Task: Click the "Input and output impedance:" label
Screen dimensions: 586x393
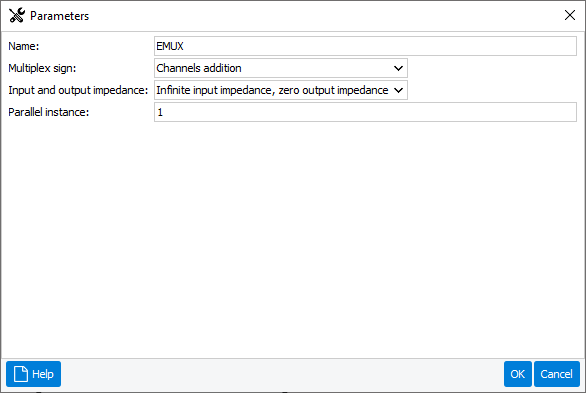Action: [78, 90]
